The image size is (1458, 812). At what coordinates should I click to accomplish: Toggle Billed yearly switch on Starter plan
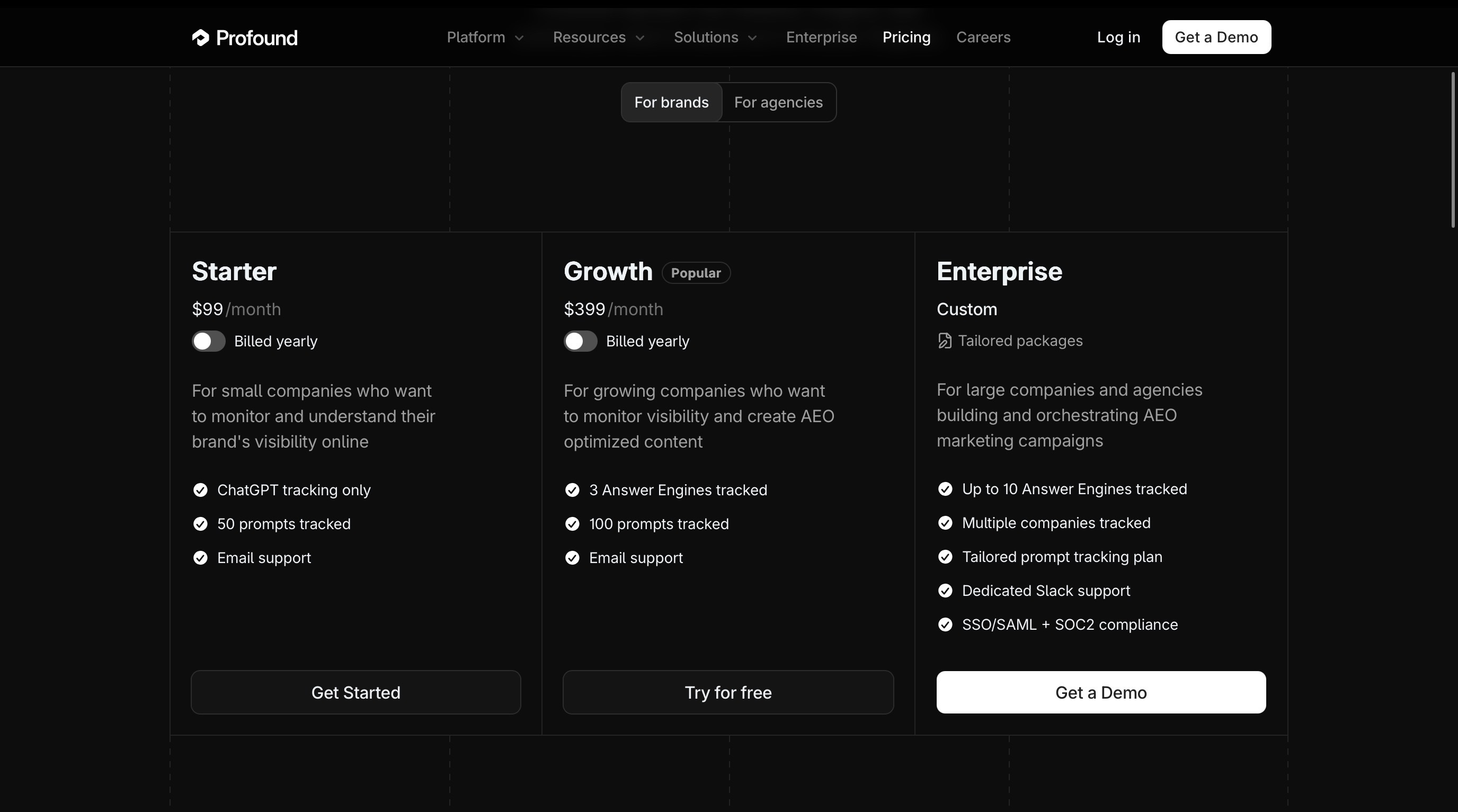(x=208, y=341)
